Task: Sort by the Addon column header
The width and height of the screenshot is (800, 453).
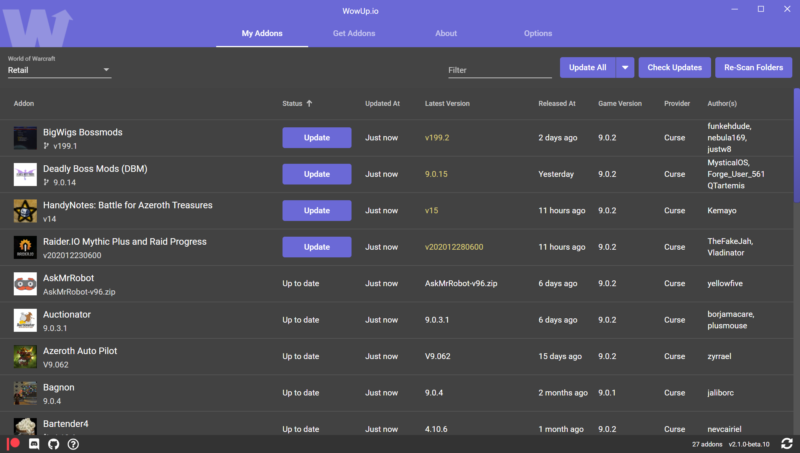Action: coord(23,104)
